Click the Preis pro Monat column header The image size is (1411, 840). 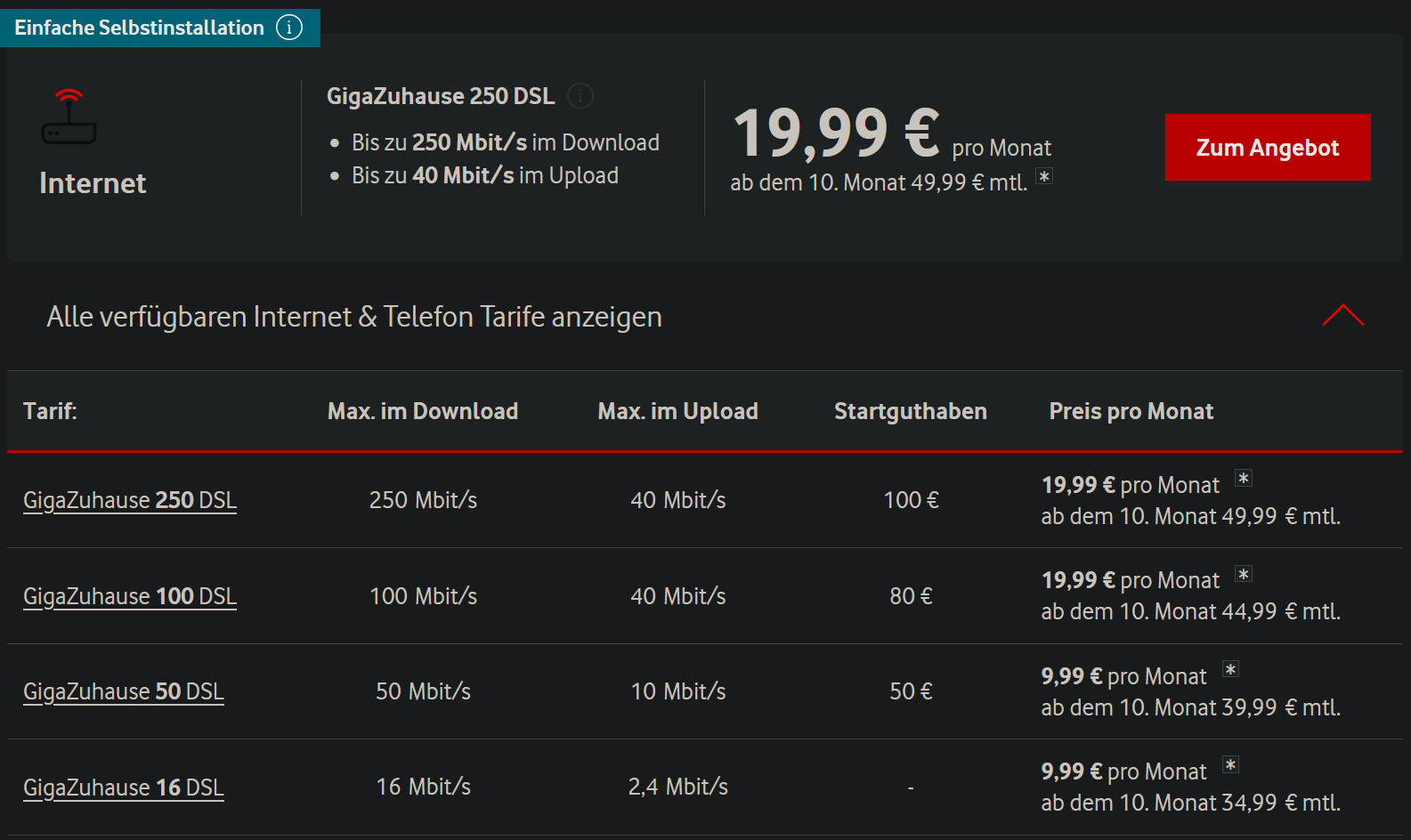1131,411
